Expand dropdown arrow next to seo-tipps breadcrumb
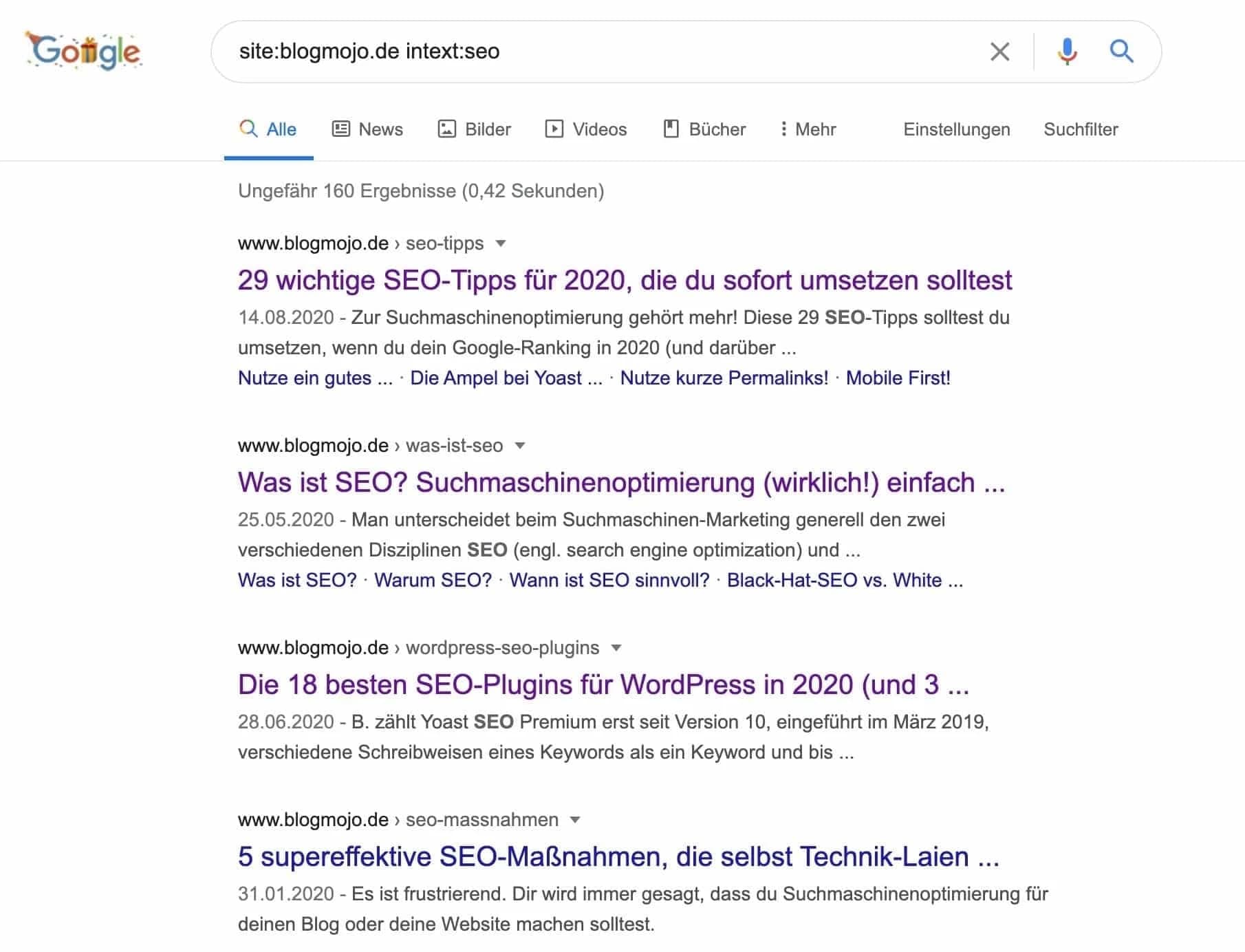Viewport: 1245px width, 952px height. point(502,244)
